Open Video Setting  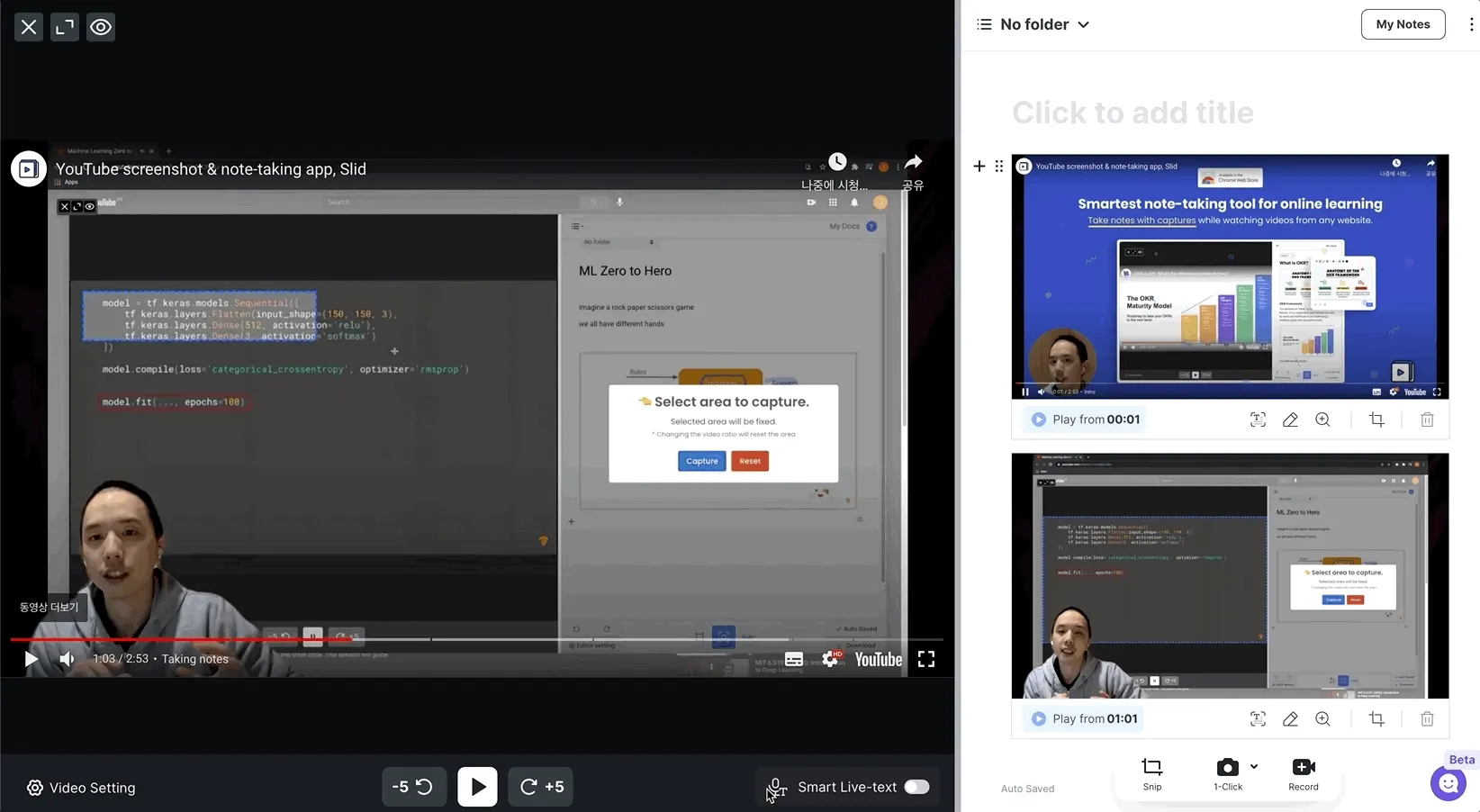click(x=81, y=788)
